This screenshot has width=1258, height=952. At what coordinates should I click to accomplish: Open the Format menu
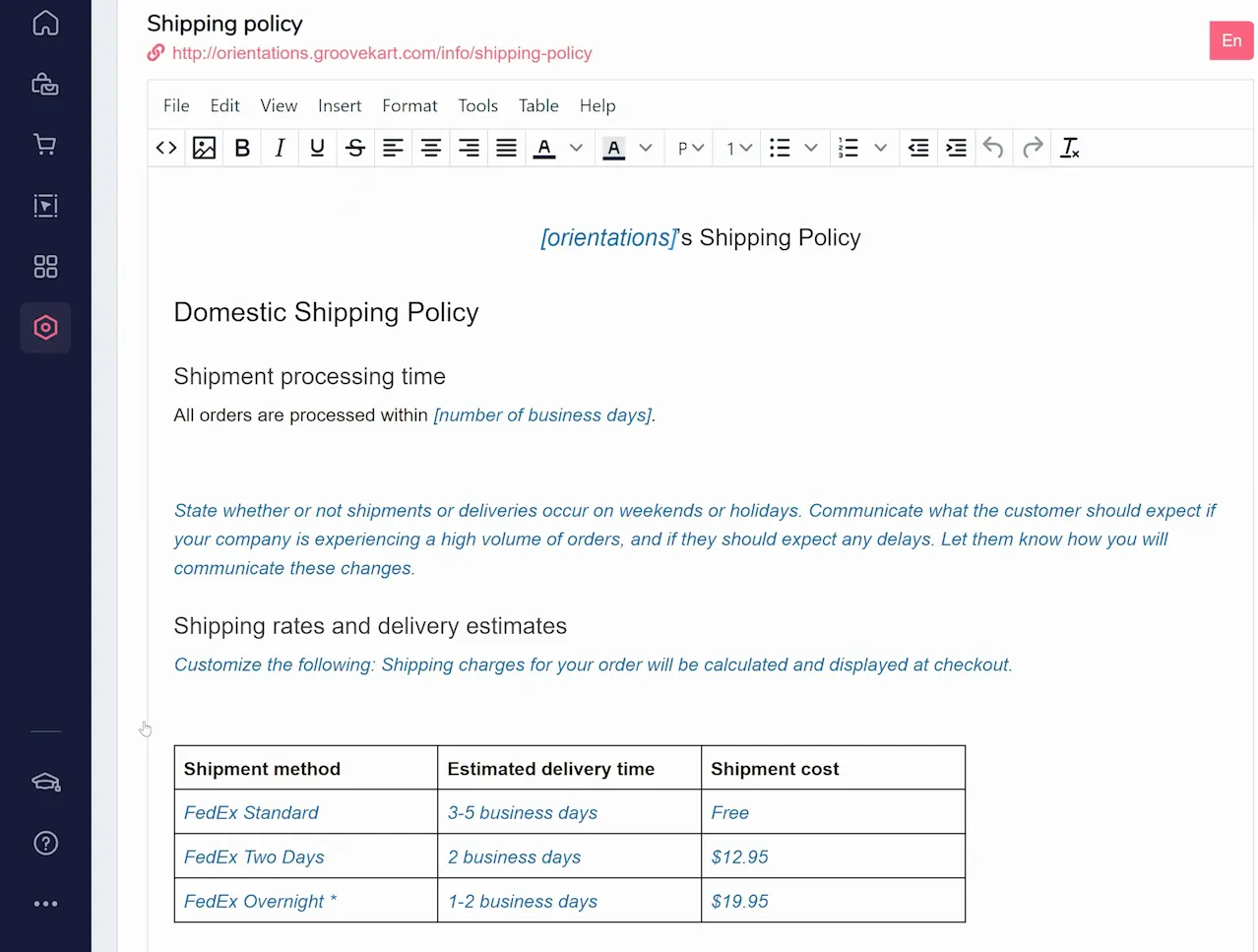click(x=409, y=105)
